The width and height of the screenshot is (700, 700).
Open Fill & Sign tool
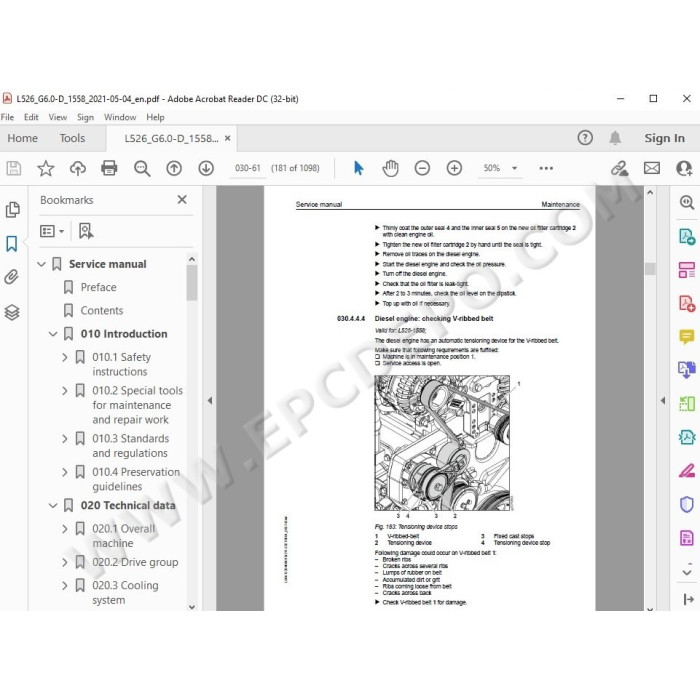pos(687,471)
